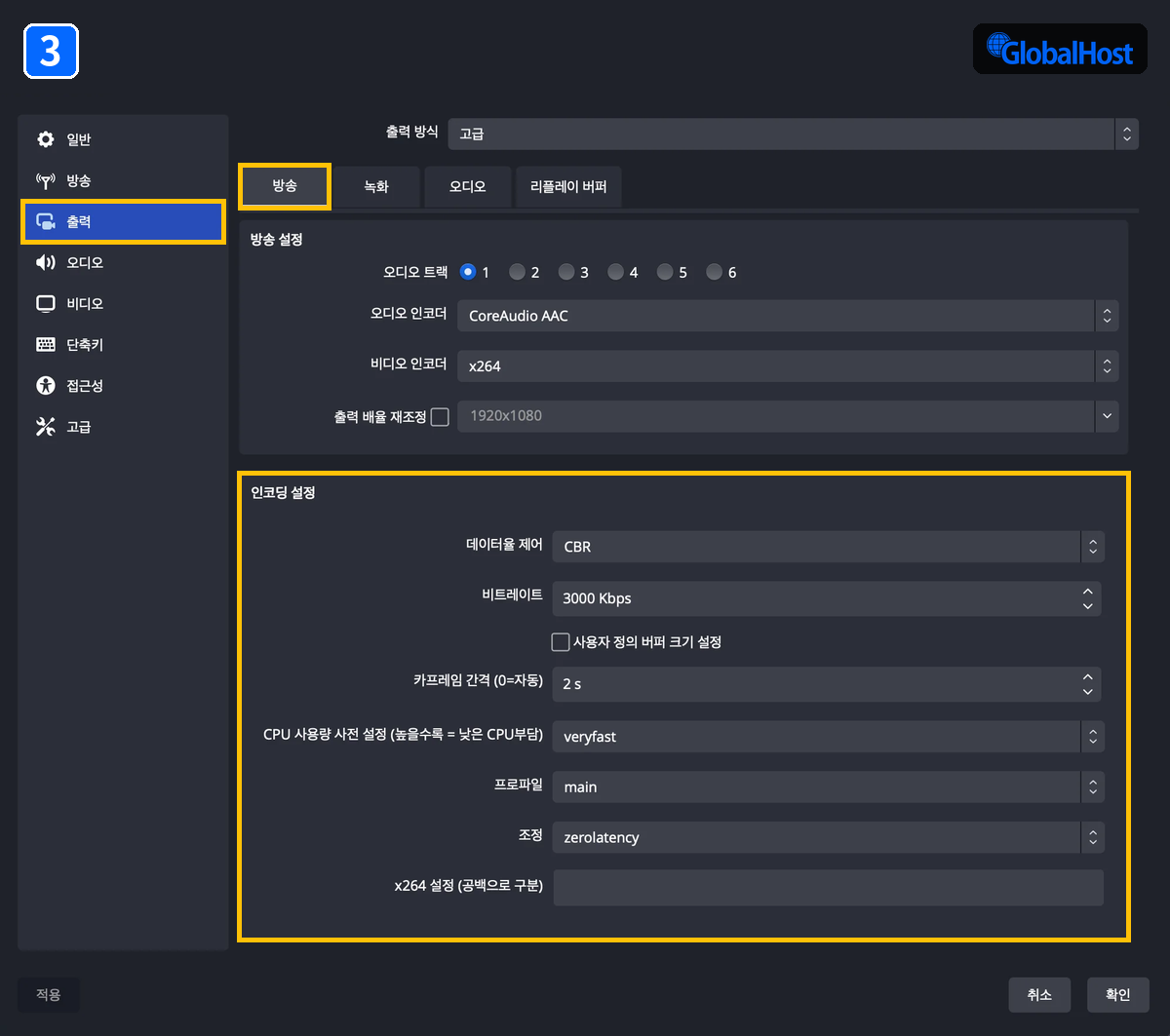
Task: Switch to the 녹화 tab
Action: (376, 186)
